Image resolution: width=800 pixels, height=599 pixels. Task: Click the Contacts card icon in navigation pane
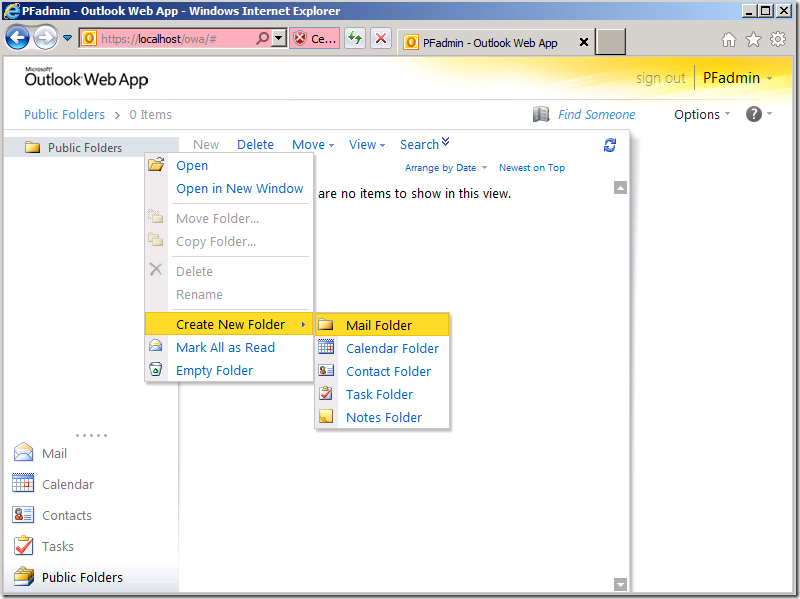pos(23,514)
